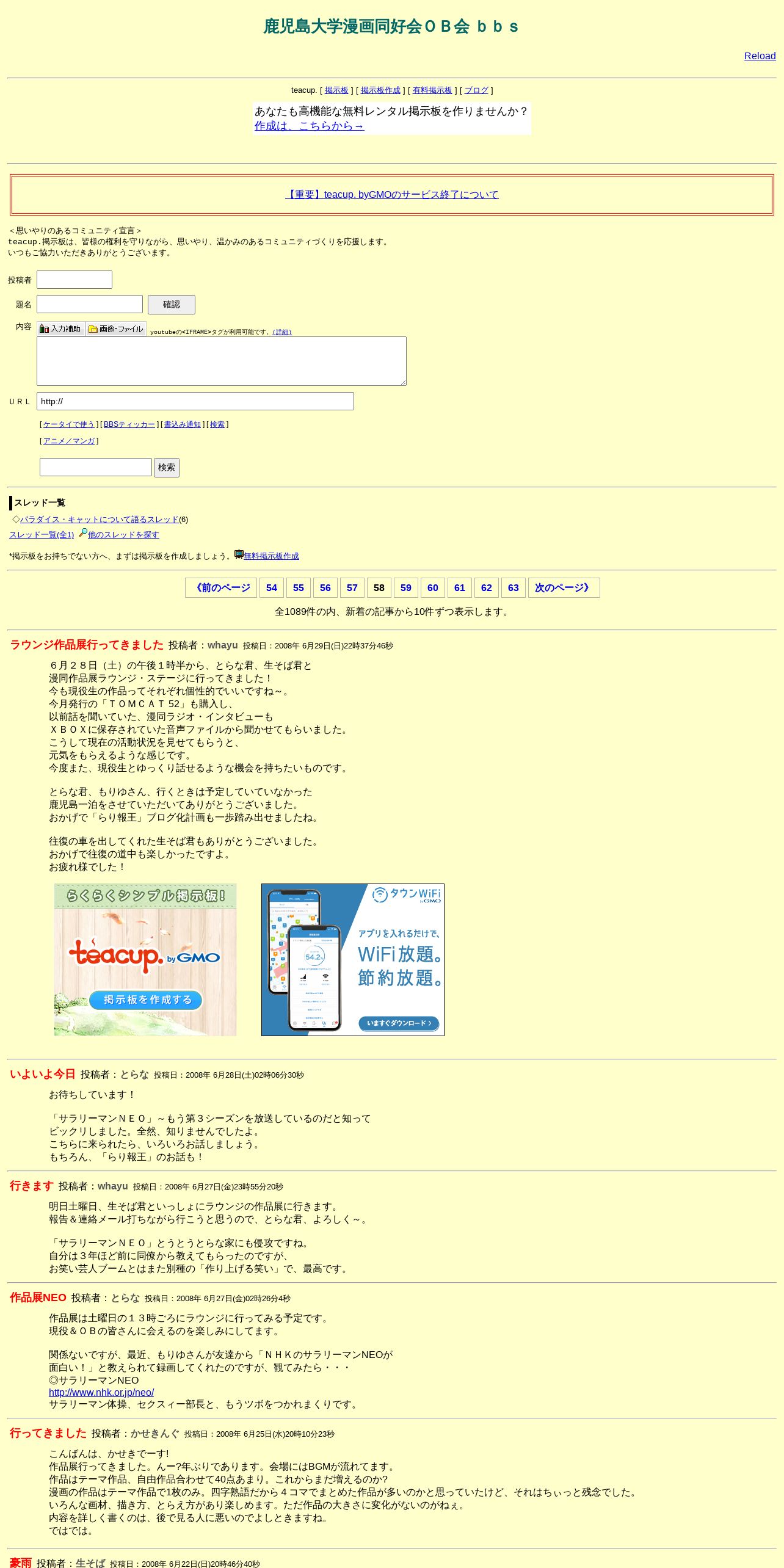
Task: Focus the 題名 subject field
Action: pyautogui.click(x=90, y=304)
